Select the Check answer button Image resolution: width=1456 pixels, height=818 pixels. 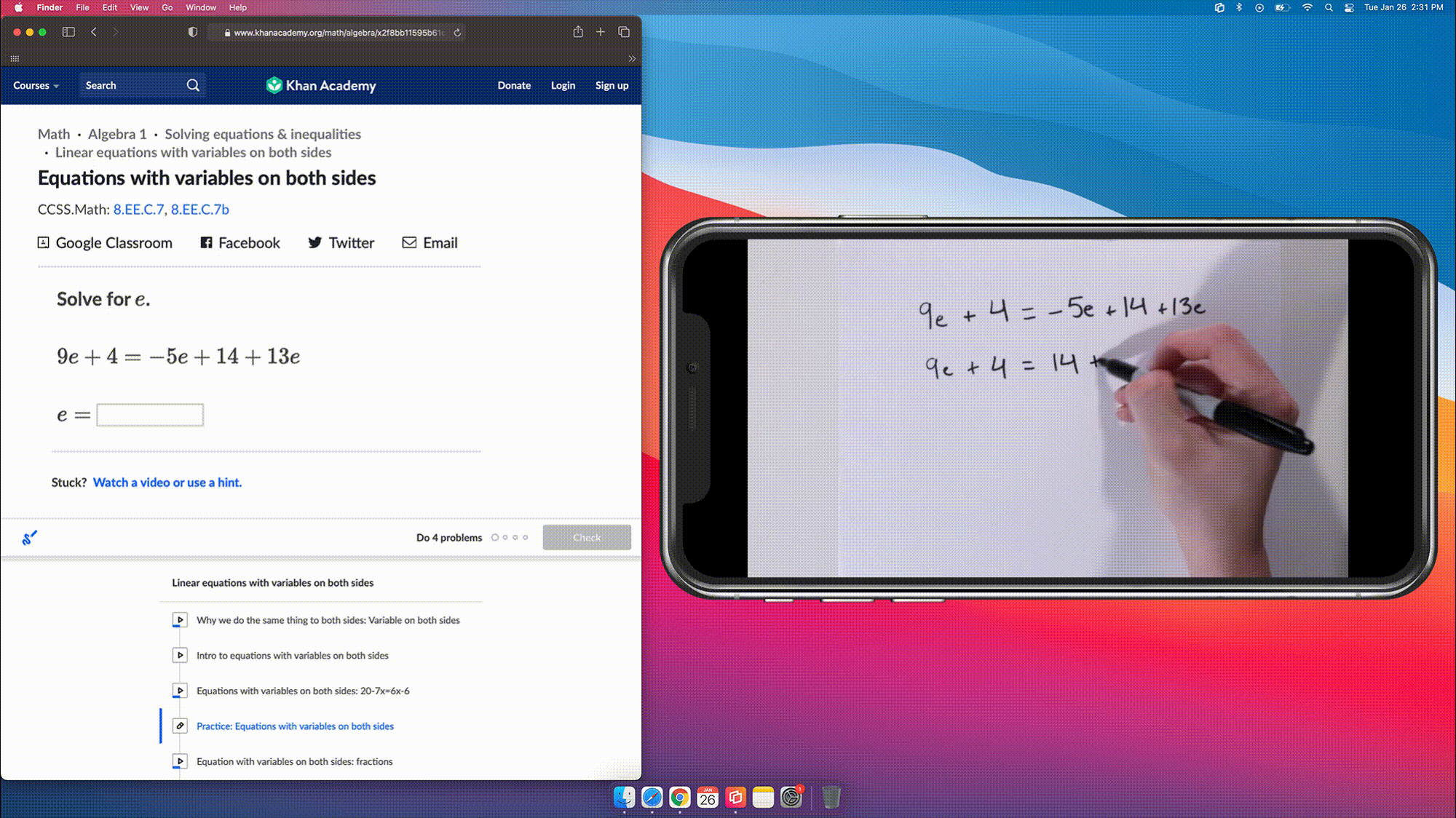click(x=587, y=537)
